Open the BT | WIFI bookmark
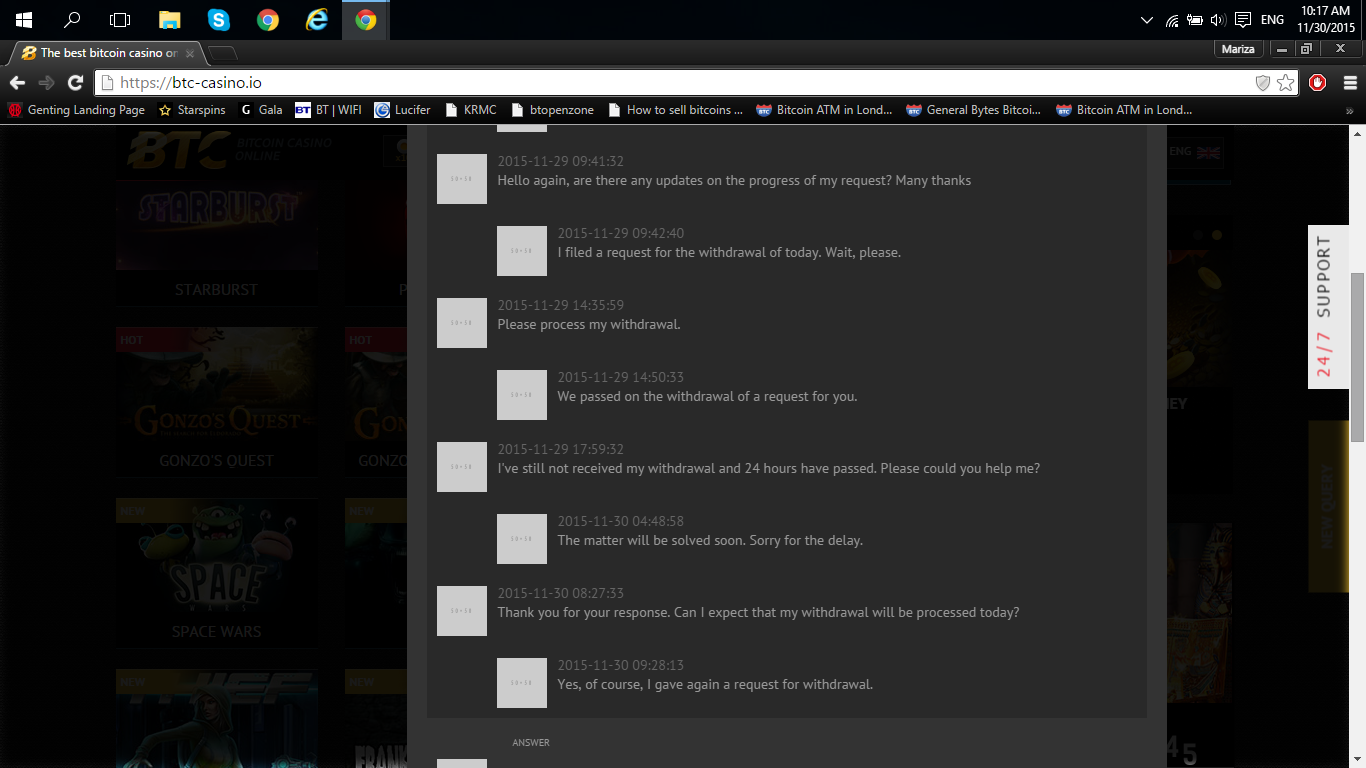Screen dimensions: 1366x768 (x=328, y=110)
